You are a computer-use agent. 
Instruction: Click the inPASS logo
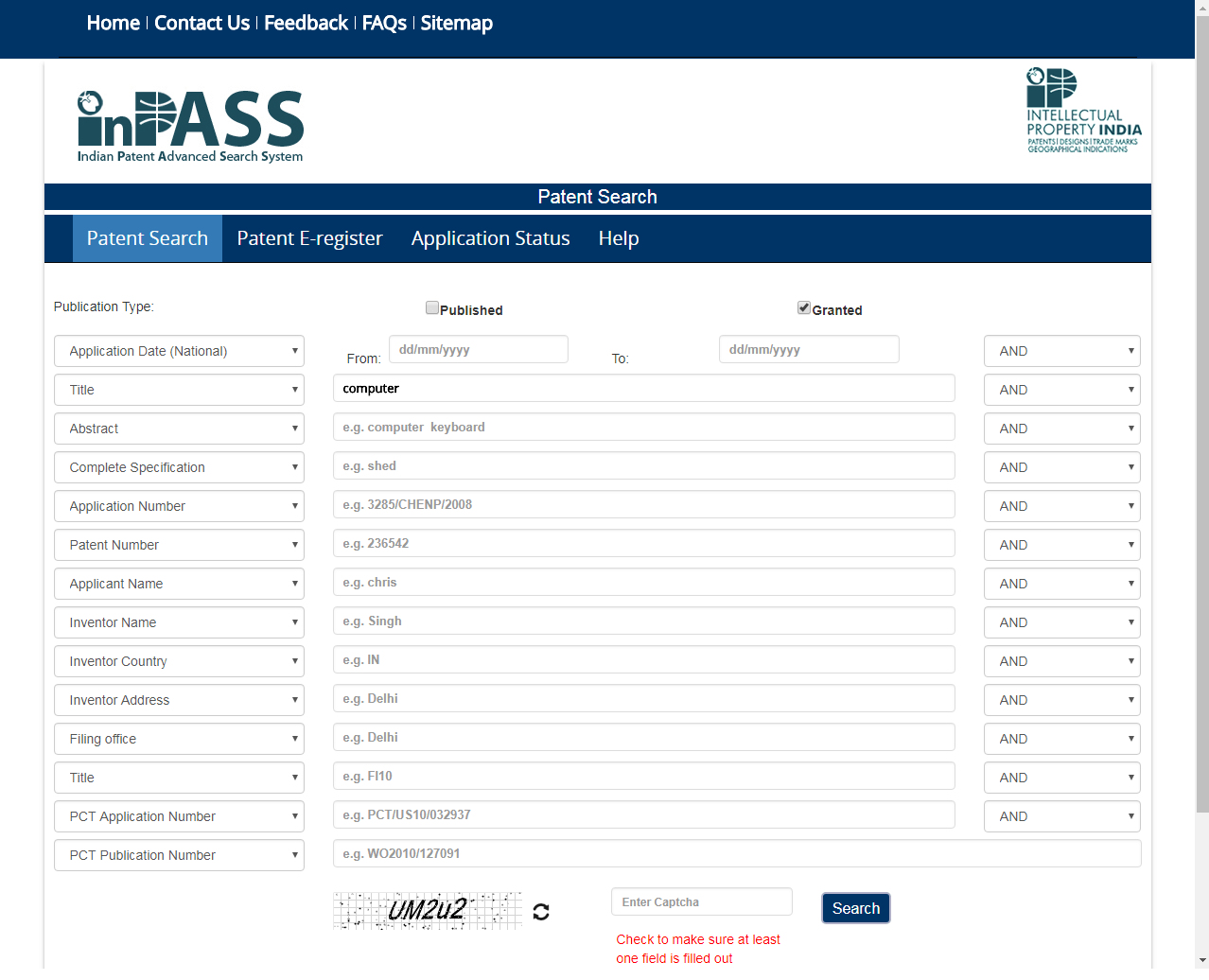(189, 123)
